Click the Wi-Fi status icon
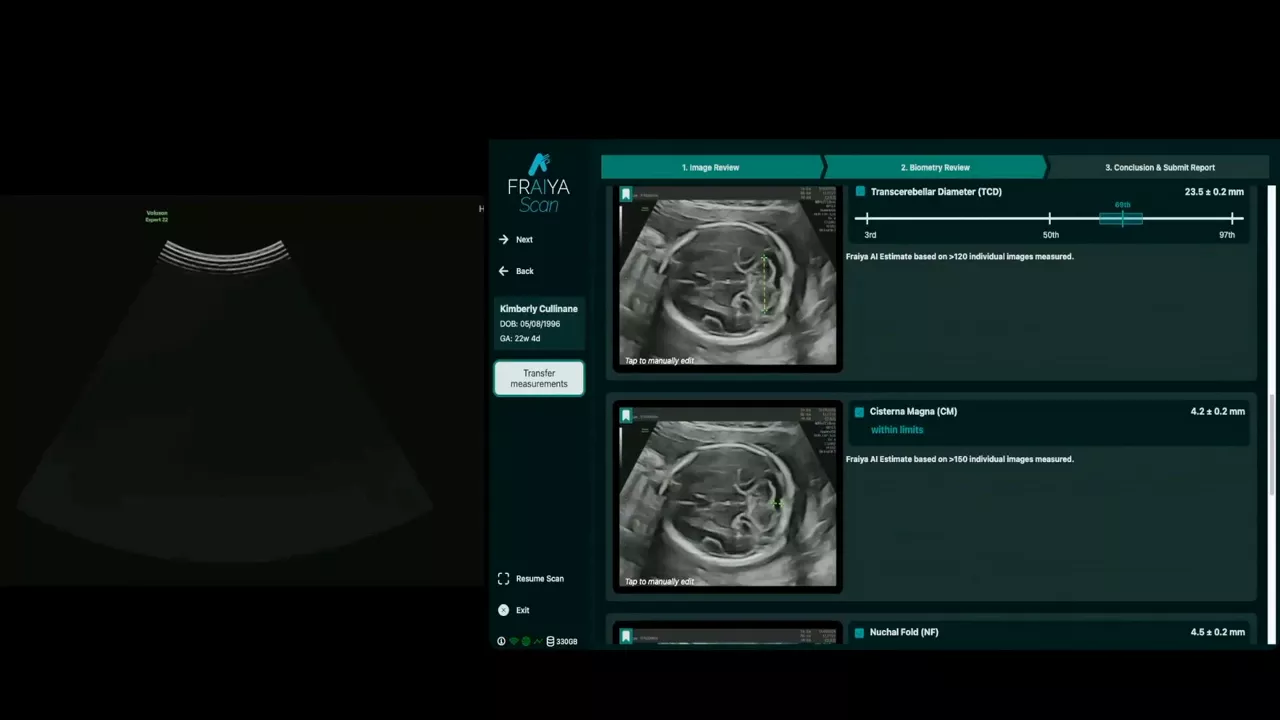The image size is (1280, 720). pyautogui.click(x=514, y=641)
